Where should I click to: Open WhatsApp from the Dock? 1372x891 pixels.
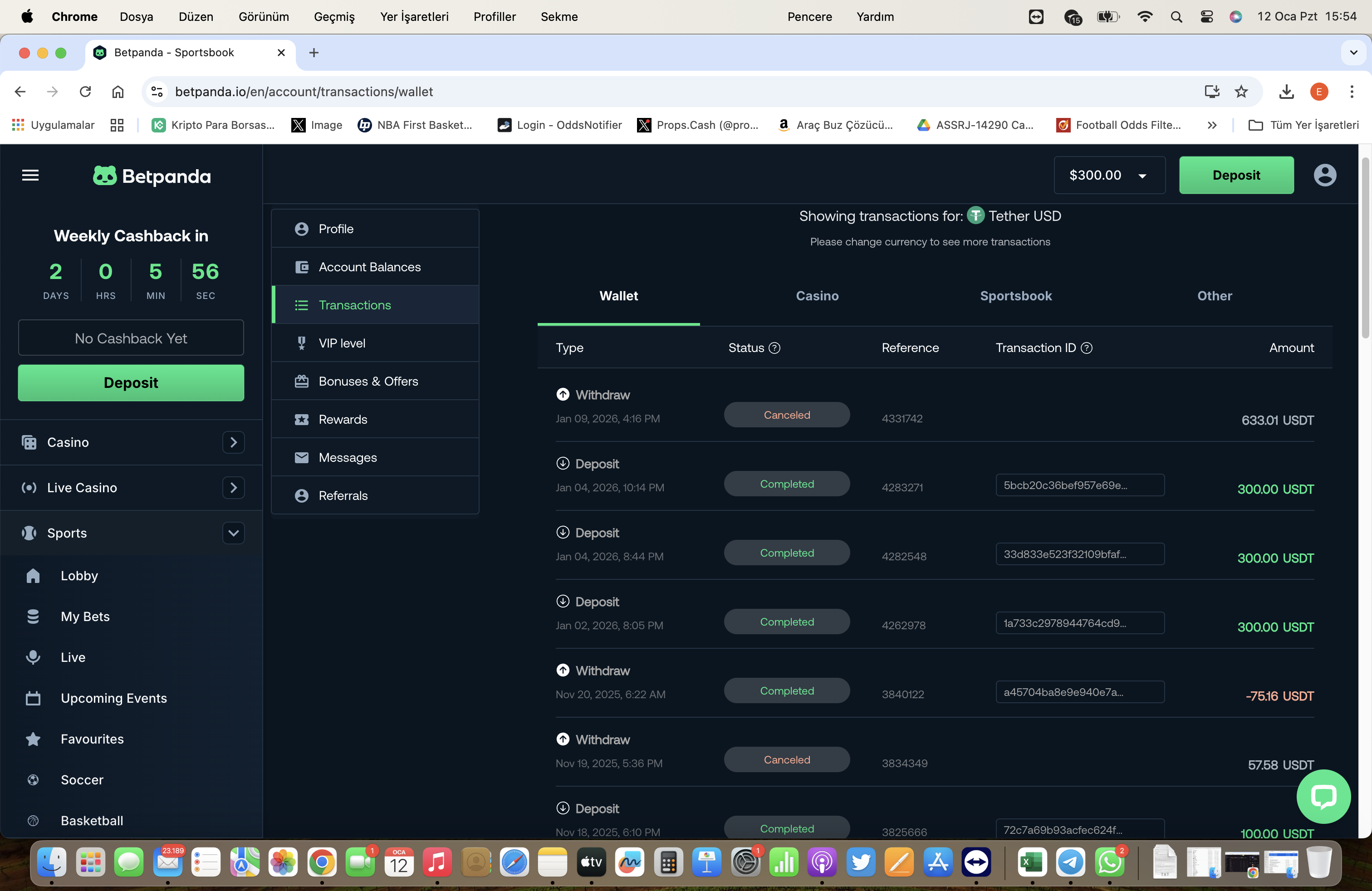click(x=1109, y=862)
